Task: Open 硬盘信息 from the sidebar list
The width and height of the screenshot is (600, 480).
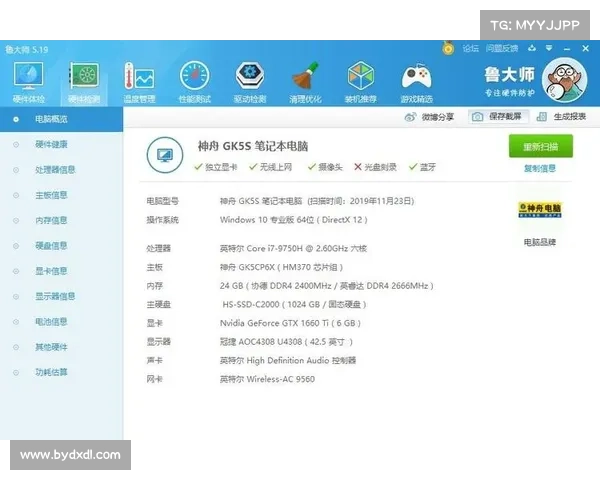Action: (51, 246)
